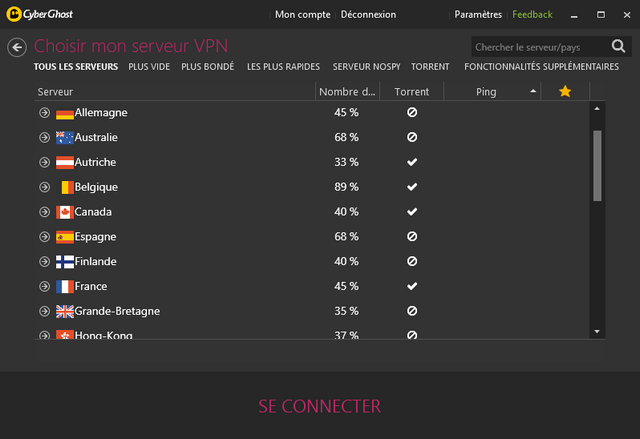
Task: Switch to Les plus rapides tab
Action: click(x=283, y=67)
